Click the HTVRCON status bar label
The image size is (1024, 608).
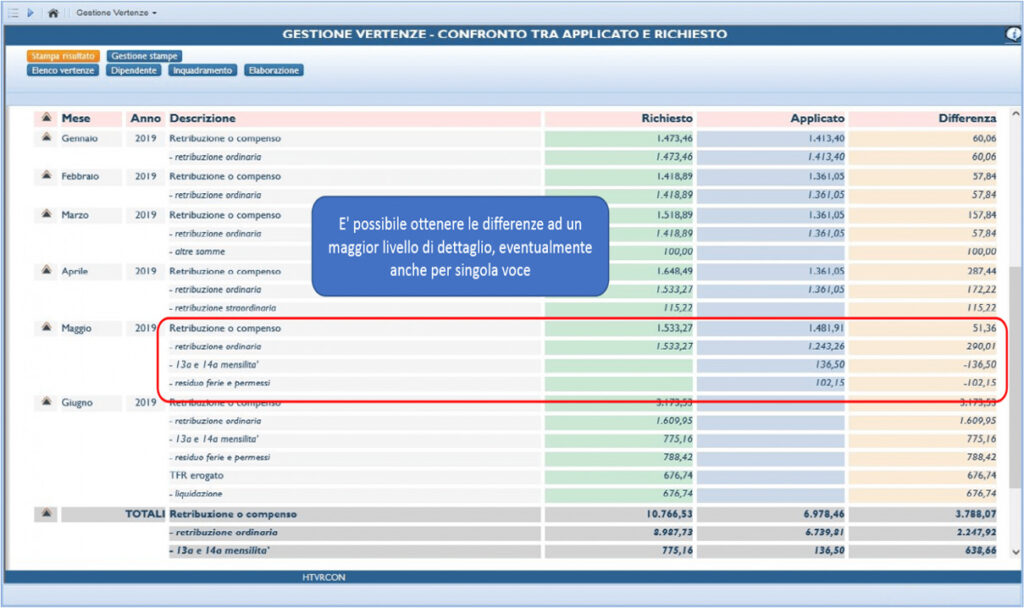click(x=323, y=577)
